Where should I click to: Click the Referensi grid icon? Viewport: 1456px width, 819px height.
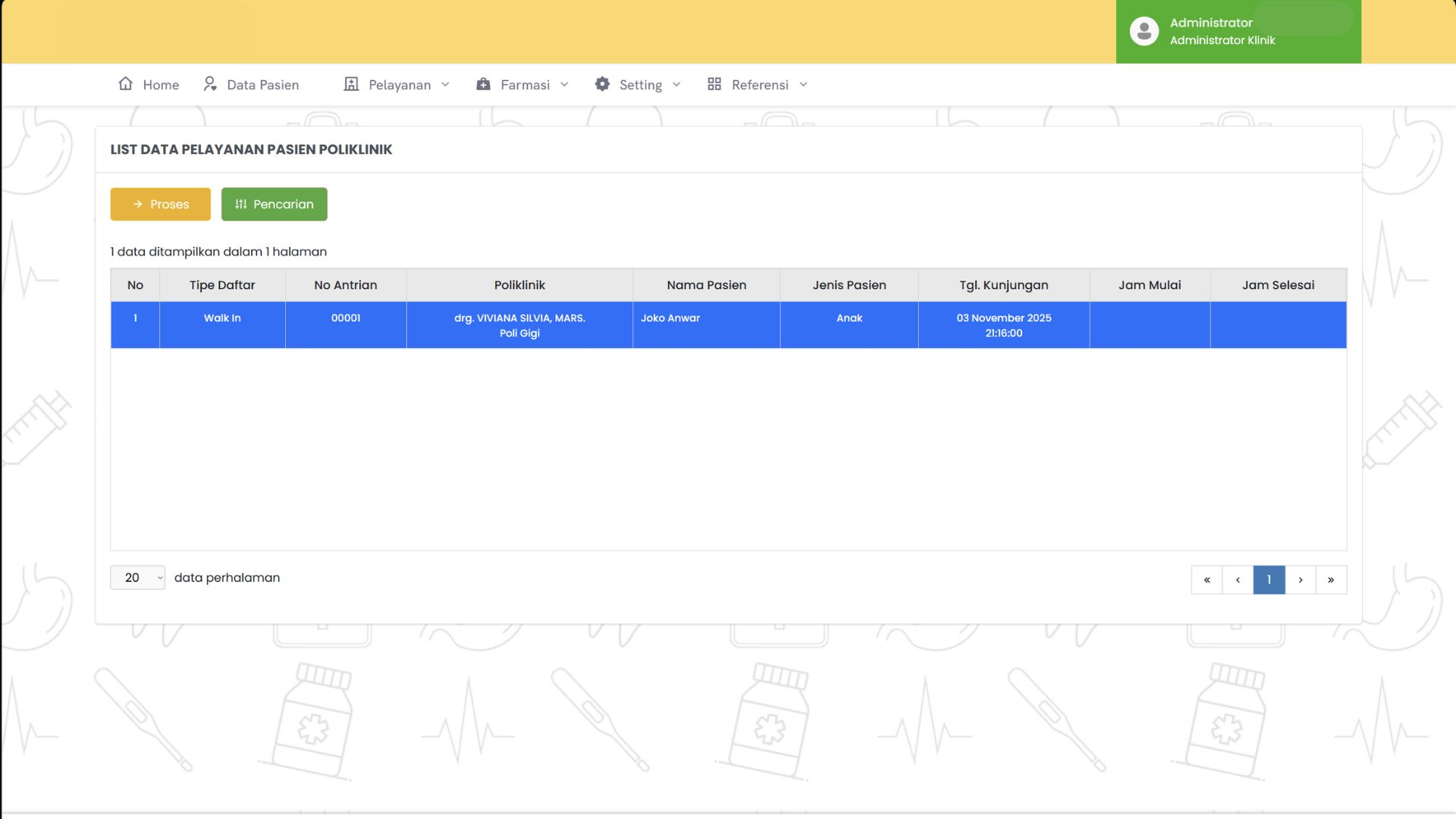[x=714, y=84]
